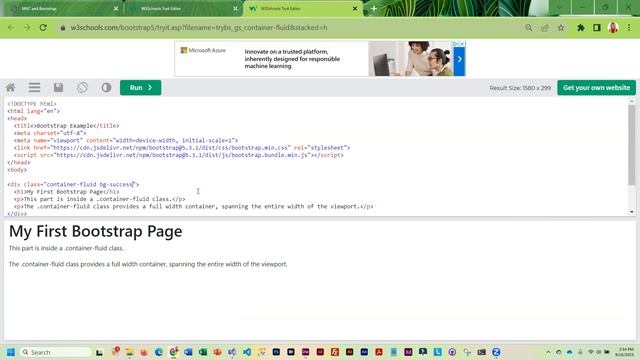The height and width of the screenshot is (360, 640).
Task: Save the code with the floppy disk icon
Action: [x=58, y=87]
